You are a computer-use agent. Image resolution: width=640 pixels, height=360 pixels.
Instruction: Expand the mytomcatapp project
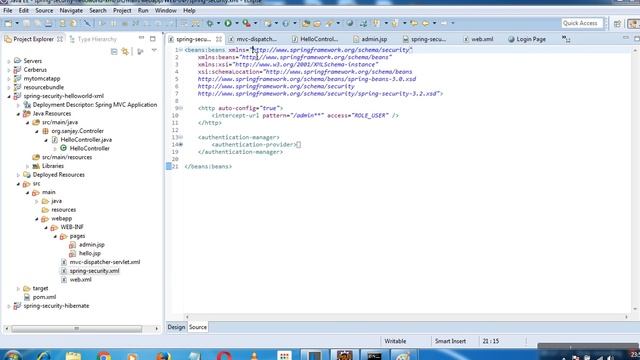(9, 78)
